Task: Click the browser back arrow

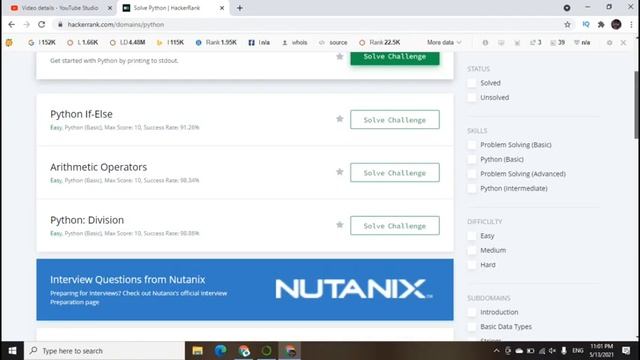Action: 11,24
